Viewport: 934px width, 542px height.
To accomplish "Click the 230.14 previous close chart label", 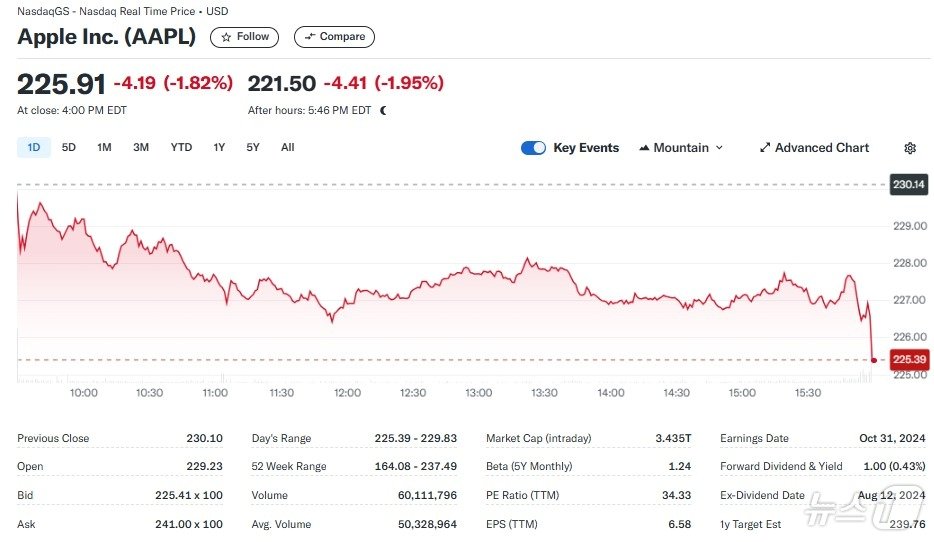I will click(x=908, y=185).
